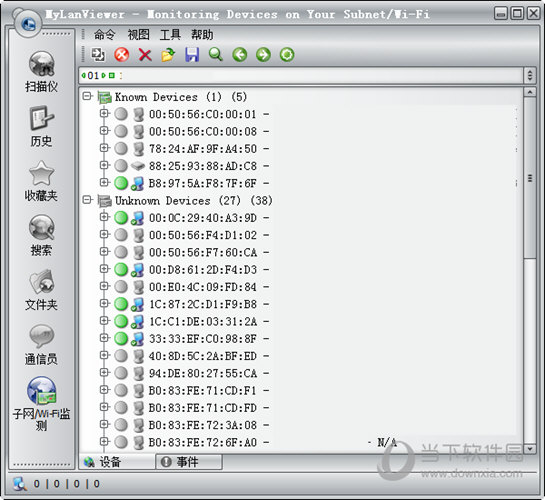Open the 扫描仪 scanner panel
This screenshot has height=500, width=545.
(x=41, y=72)
